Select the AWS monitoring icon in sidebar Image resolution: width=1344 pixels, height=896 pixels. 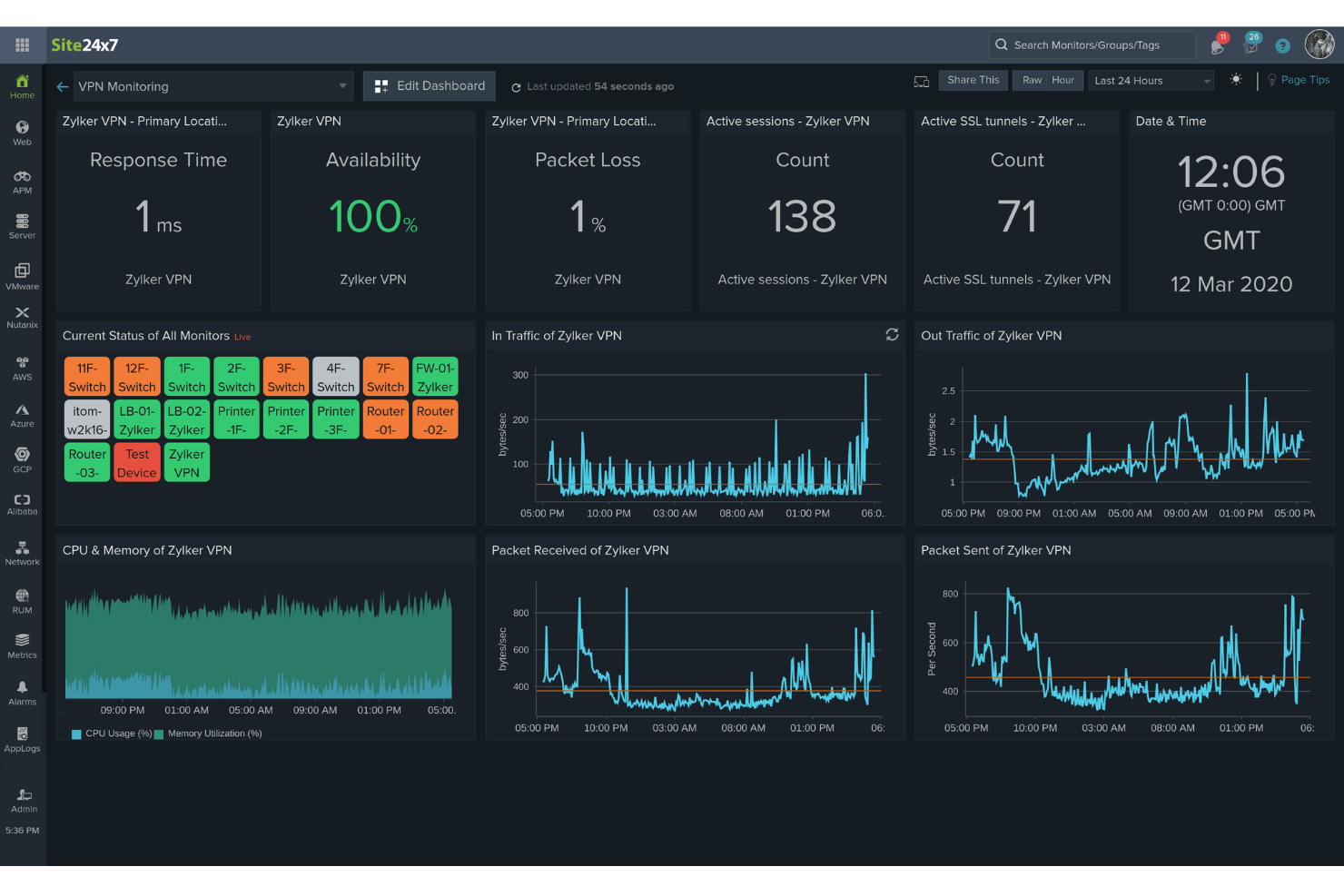22,367
